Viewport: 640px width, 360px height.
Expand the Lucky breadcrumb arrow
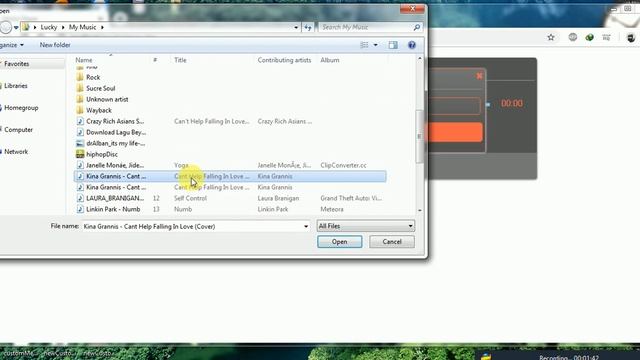pyautogui.click(x=63, y=27)
